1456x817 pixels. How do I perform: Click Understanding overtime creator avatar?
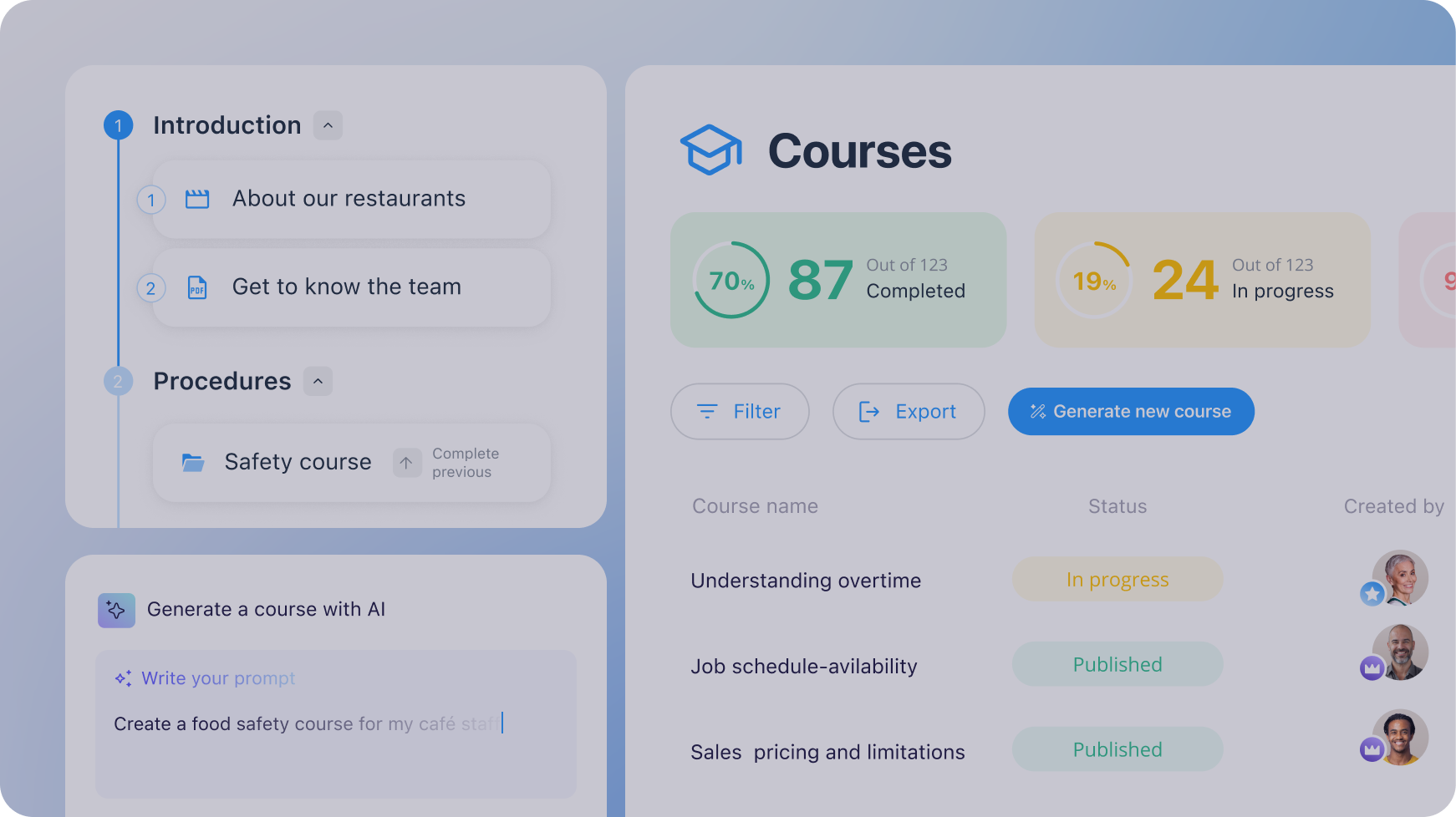(x=1400, y=577)
